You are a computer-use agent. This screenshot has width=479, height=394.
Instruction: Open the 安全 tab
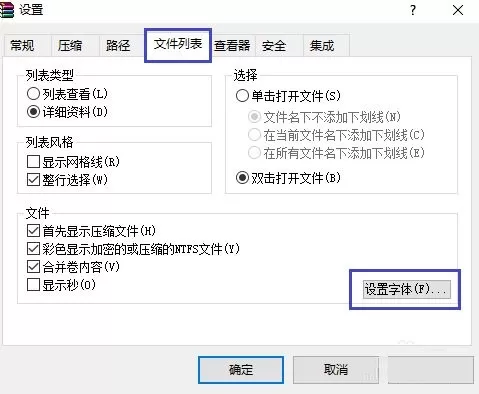point(274,45)
